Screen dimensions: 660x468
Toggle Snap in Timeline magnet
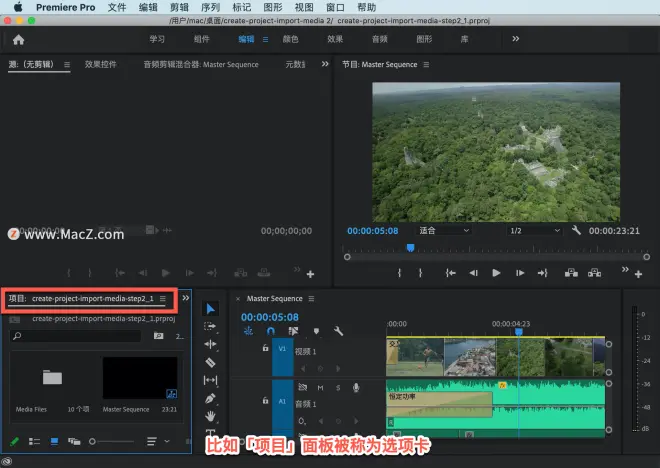point(271,331)
